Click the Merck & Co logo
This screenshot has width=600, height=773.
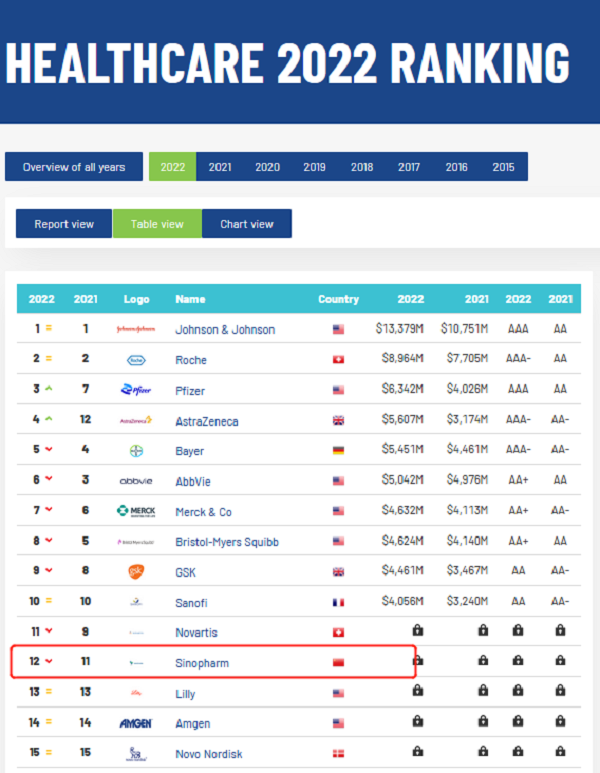(136, 511)
